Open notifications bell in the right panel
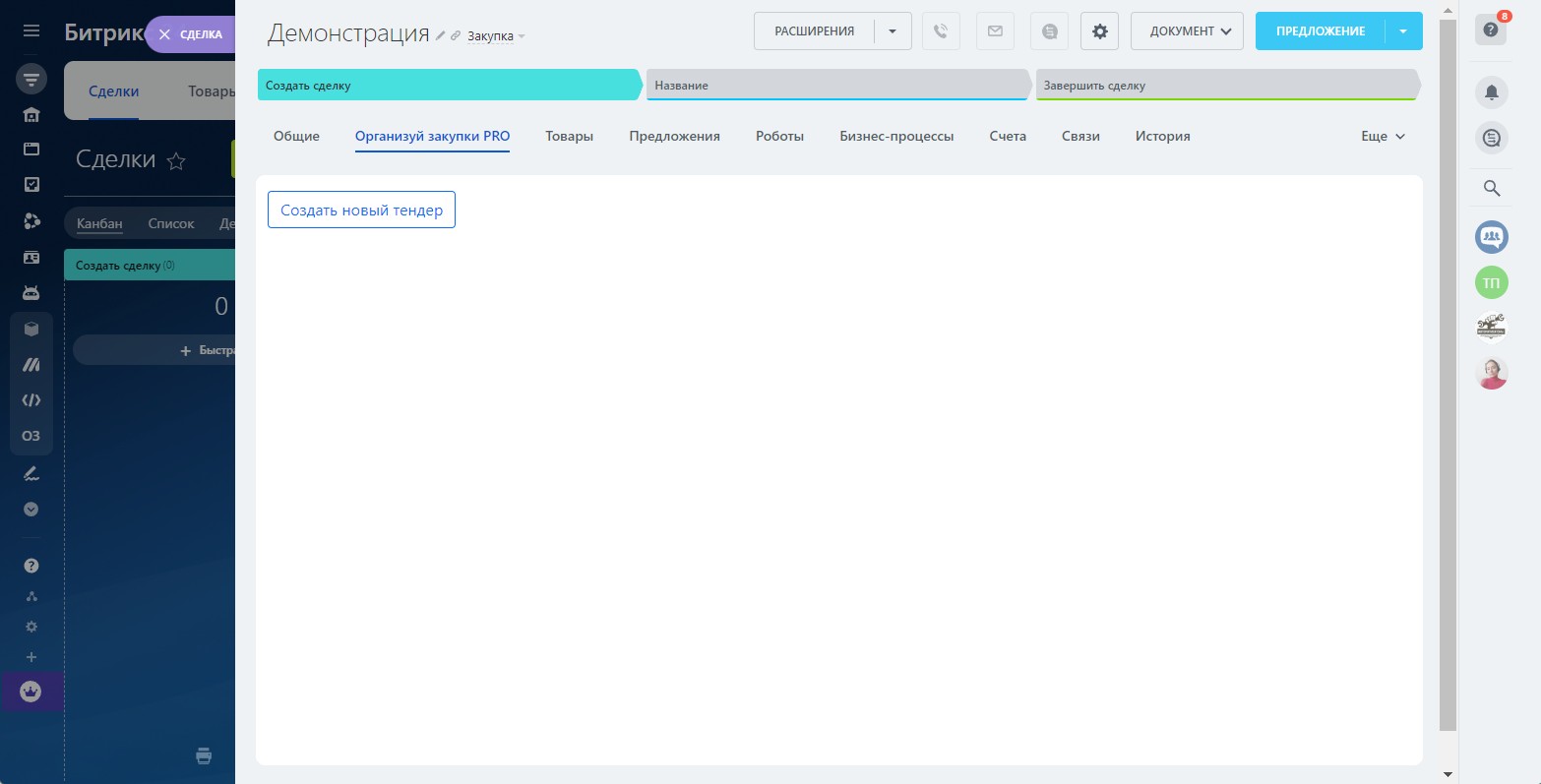 click(1492, 92)
